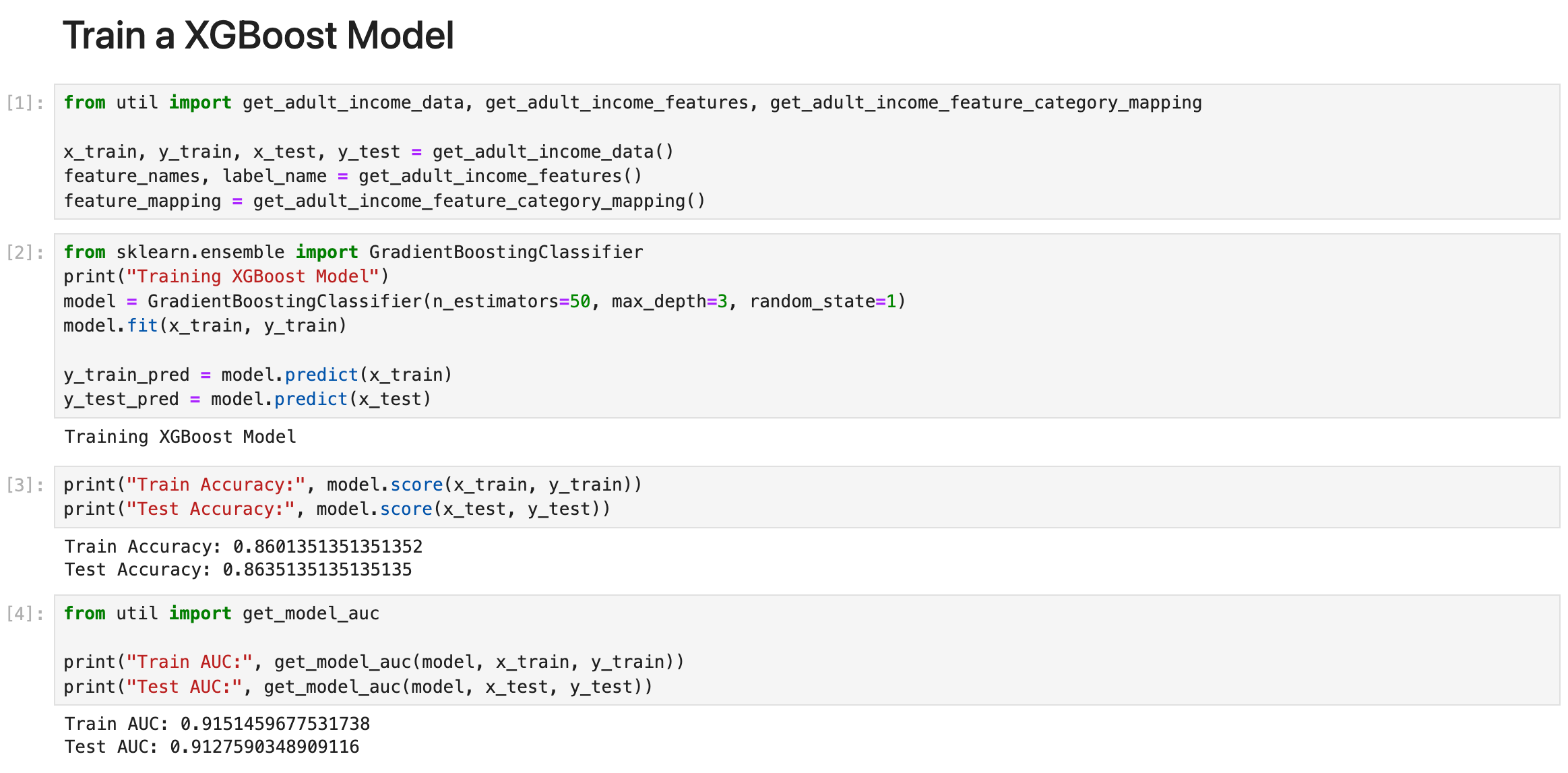Click the "Training XGBoost Model" output text
1568x773 pixels.
tap(180, 437)
